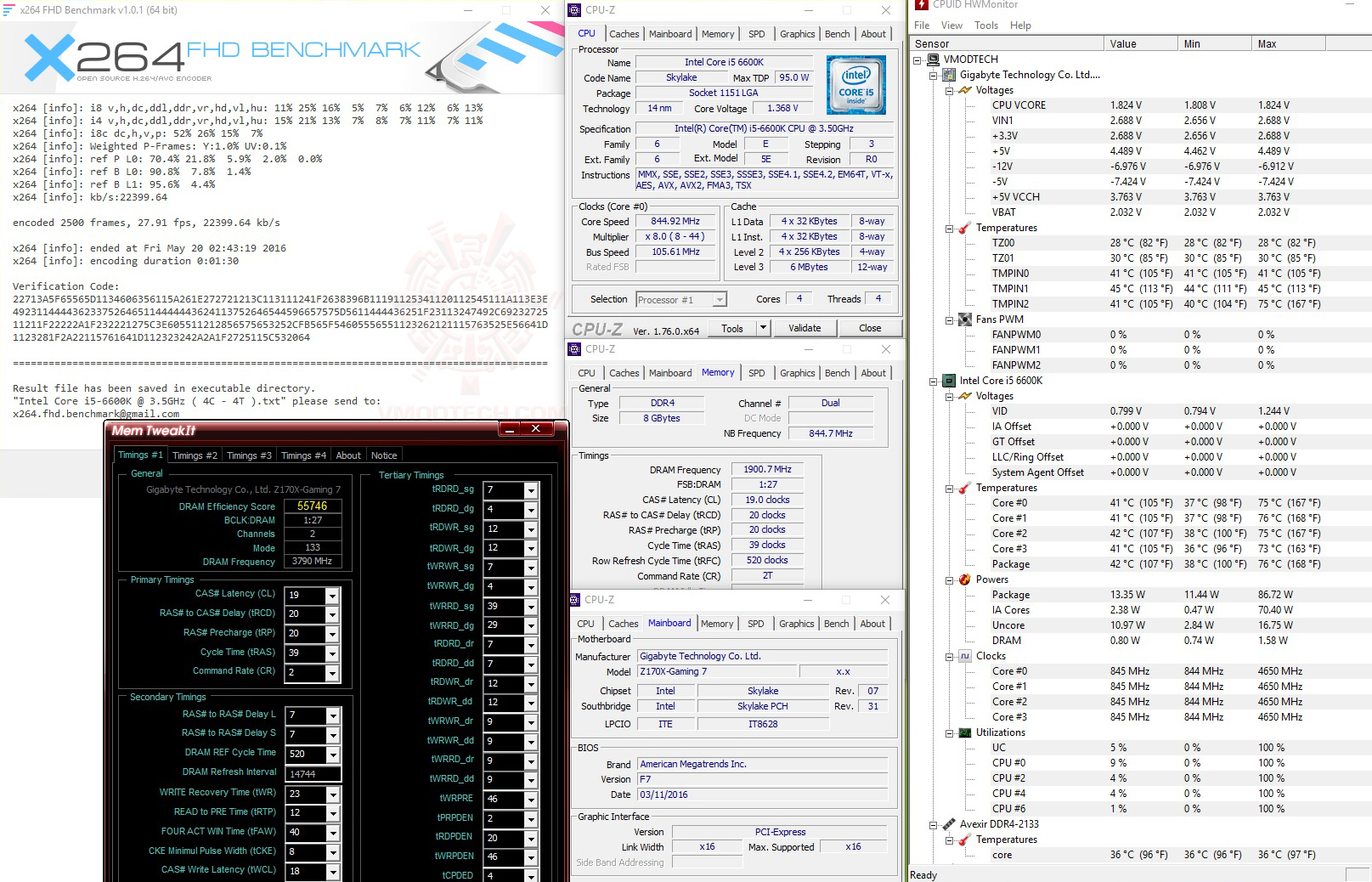
Task: Open the Cycle Time (tRAS) dropdown in Mem TweakIt
Action: [x=332, y=653]
